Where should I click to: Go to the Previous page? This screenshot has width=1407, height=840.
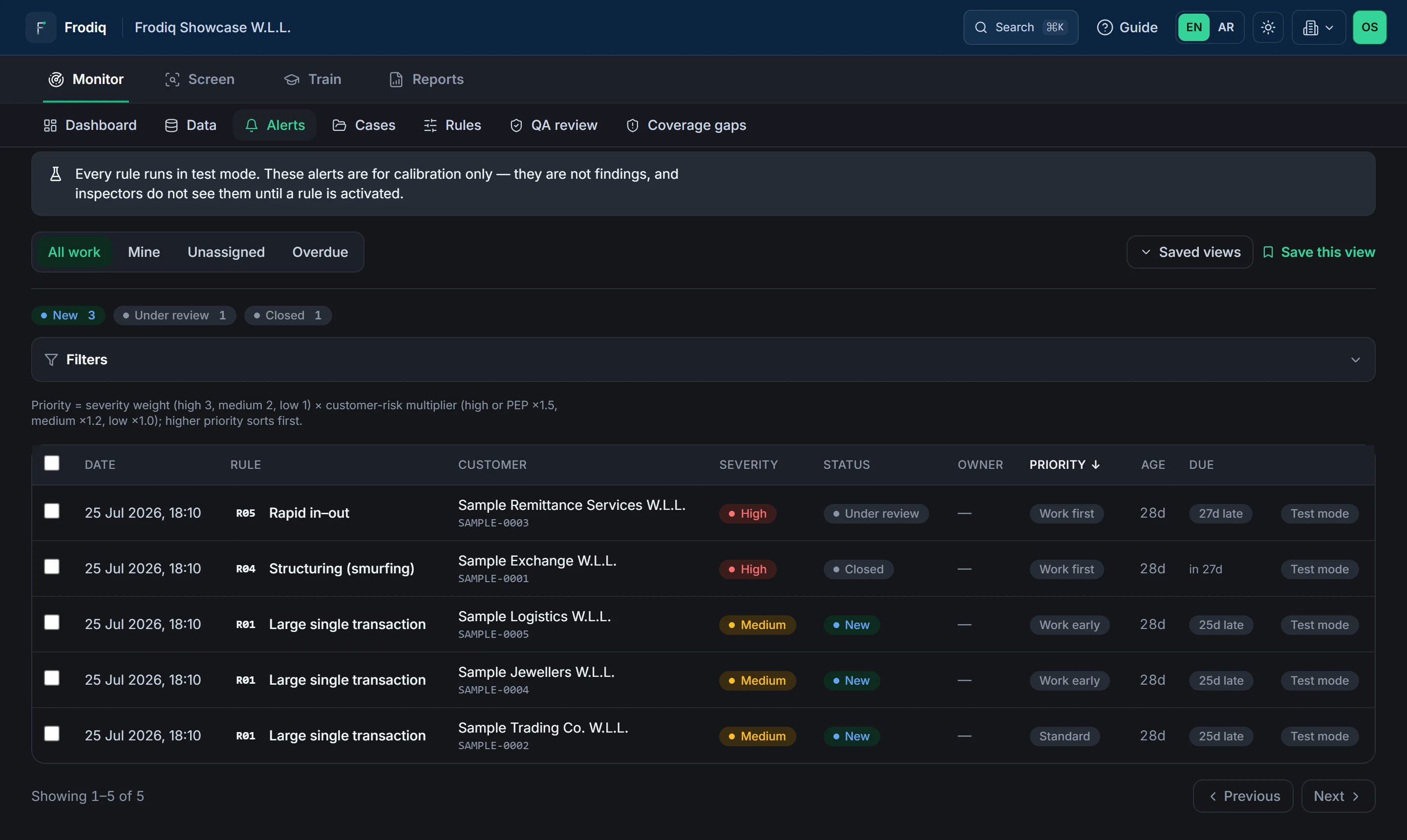coord(1243,796)
